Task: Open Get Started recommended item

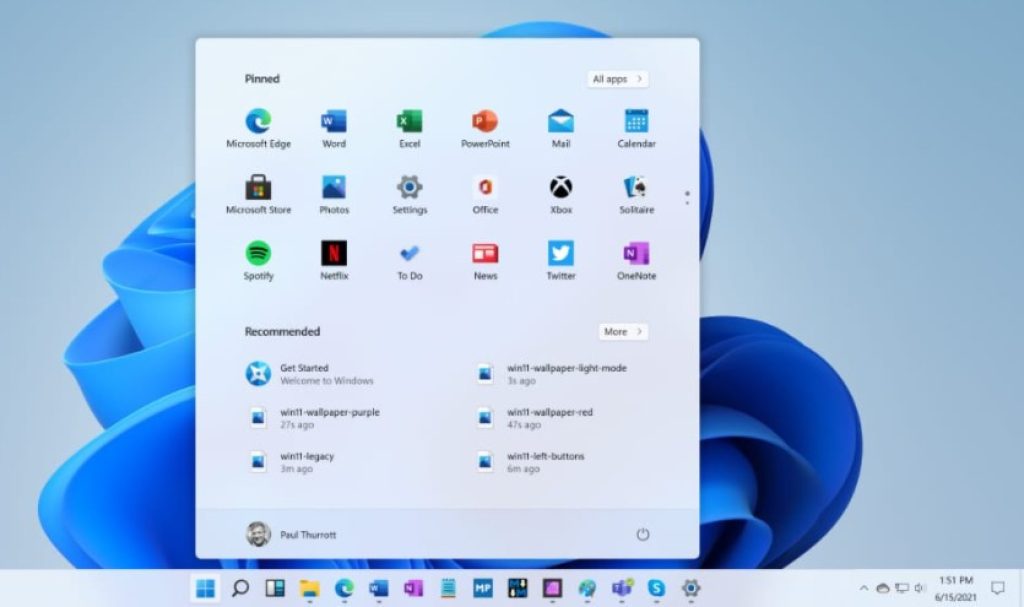Action: coord(310,374)
